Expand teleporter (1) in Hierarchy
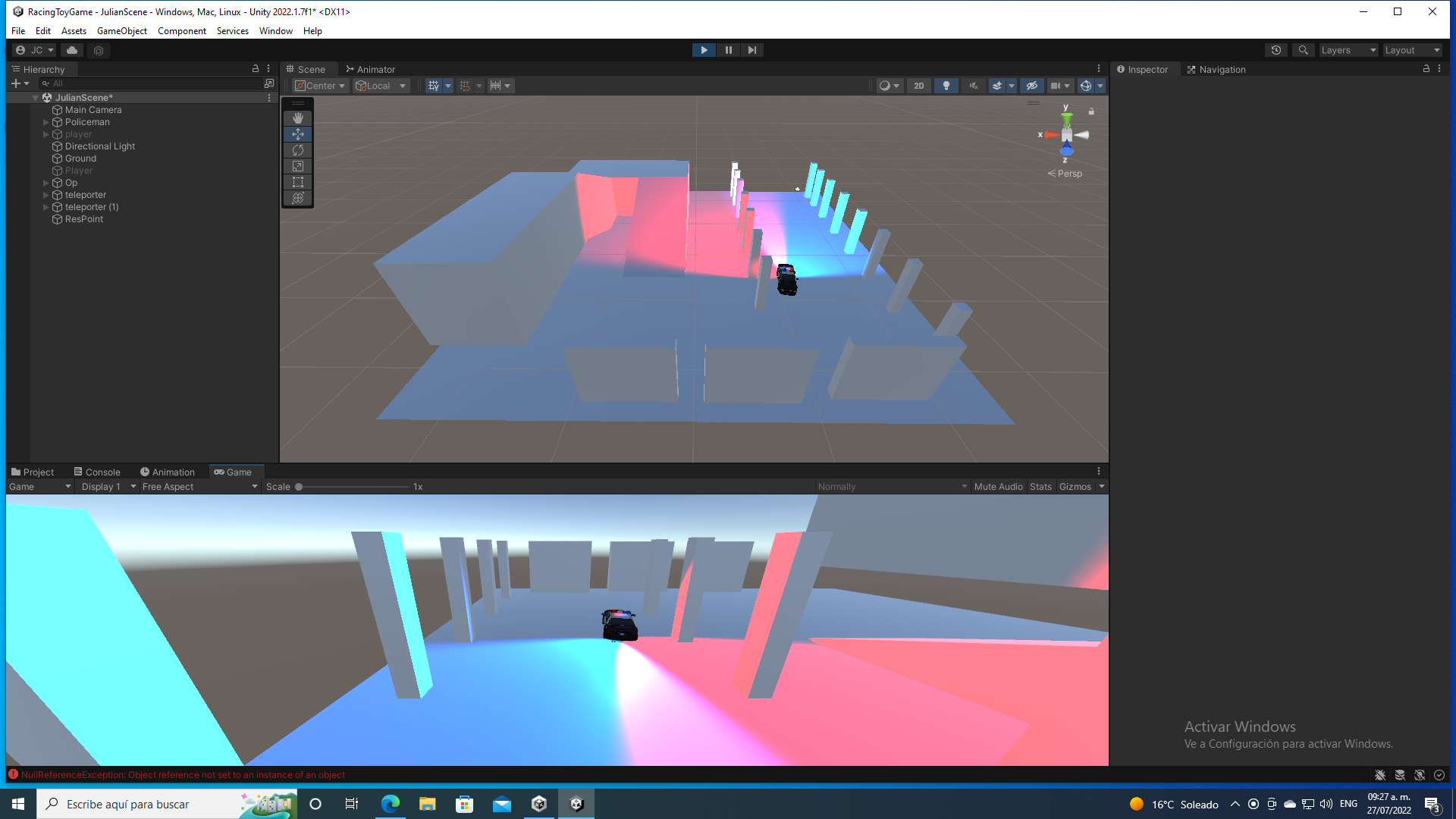1456x819 pixels. (x=46, y=207)
